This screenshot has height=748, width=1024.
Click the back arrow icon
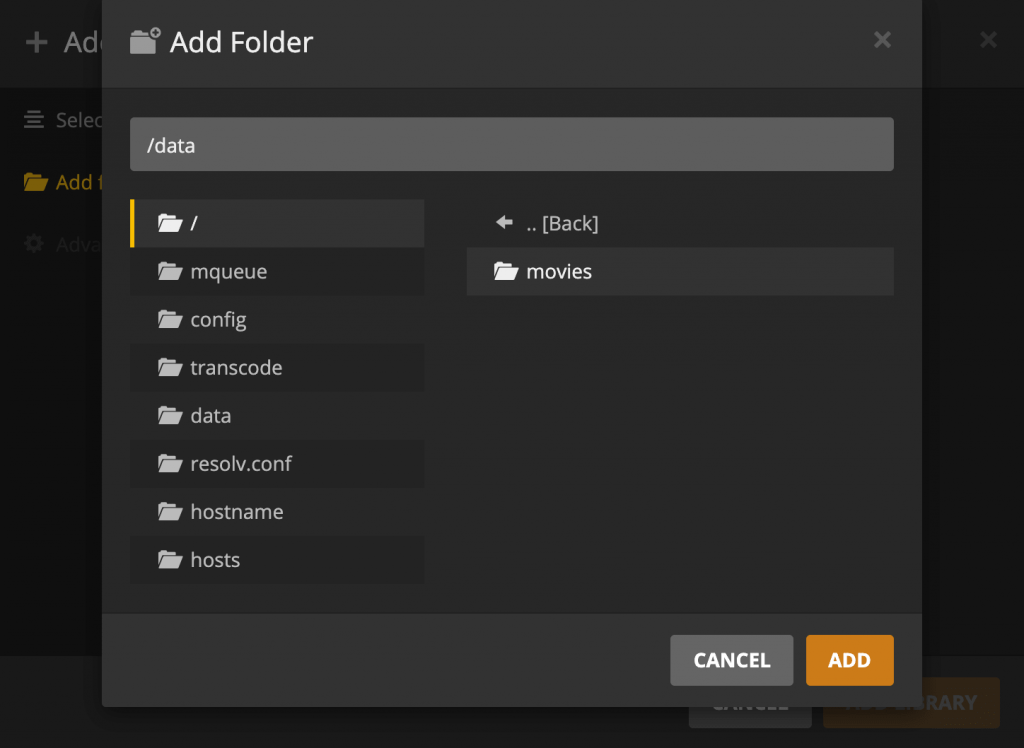505,223
